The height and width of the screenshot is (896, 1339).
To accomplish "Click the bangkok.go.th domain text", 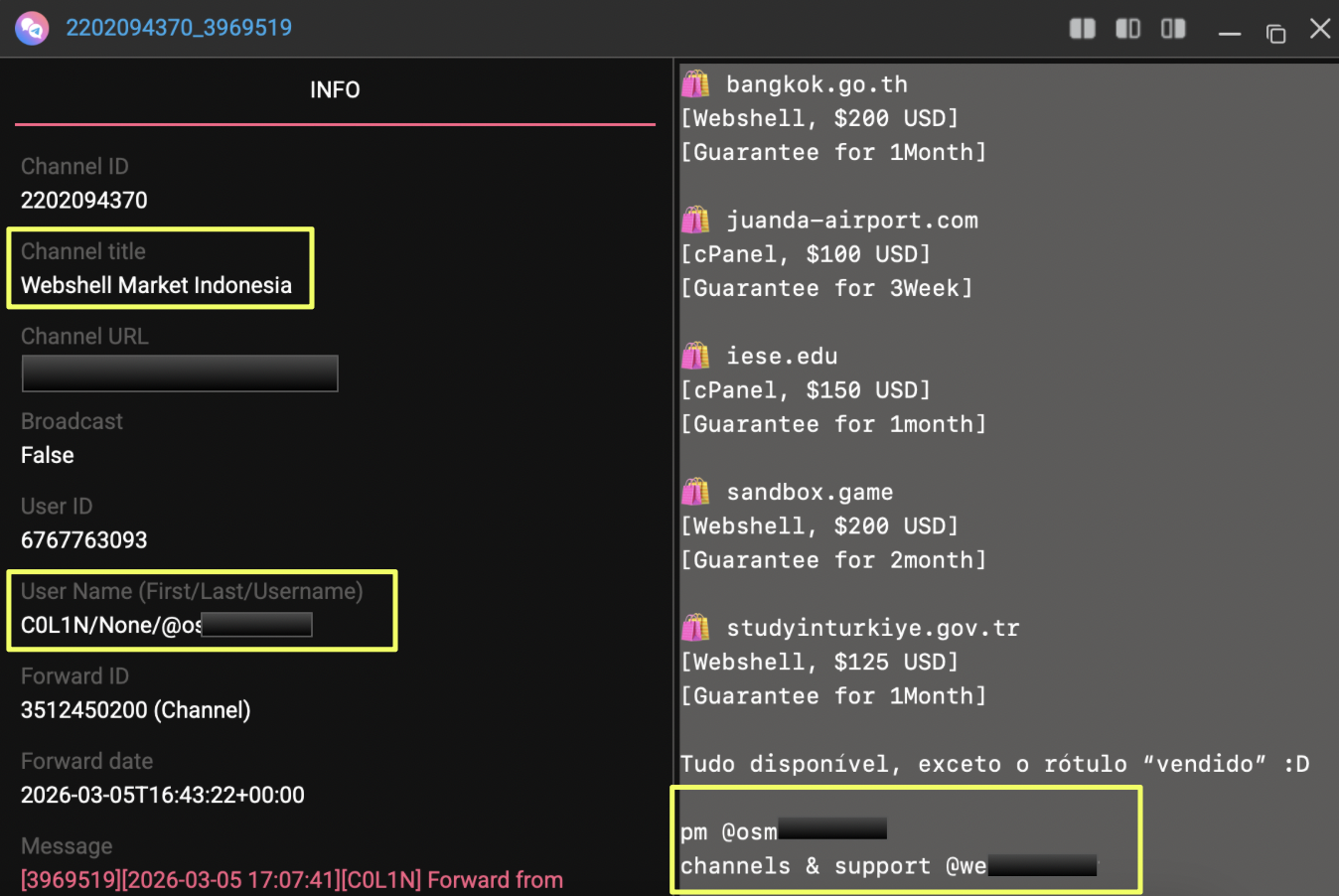I will point(818,84).
